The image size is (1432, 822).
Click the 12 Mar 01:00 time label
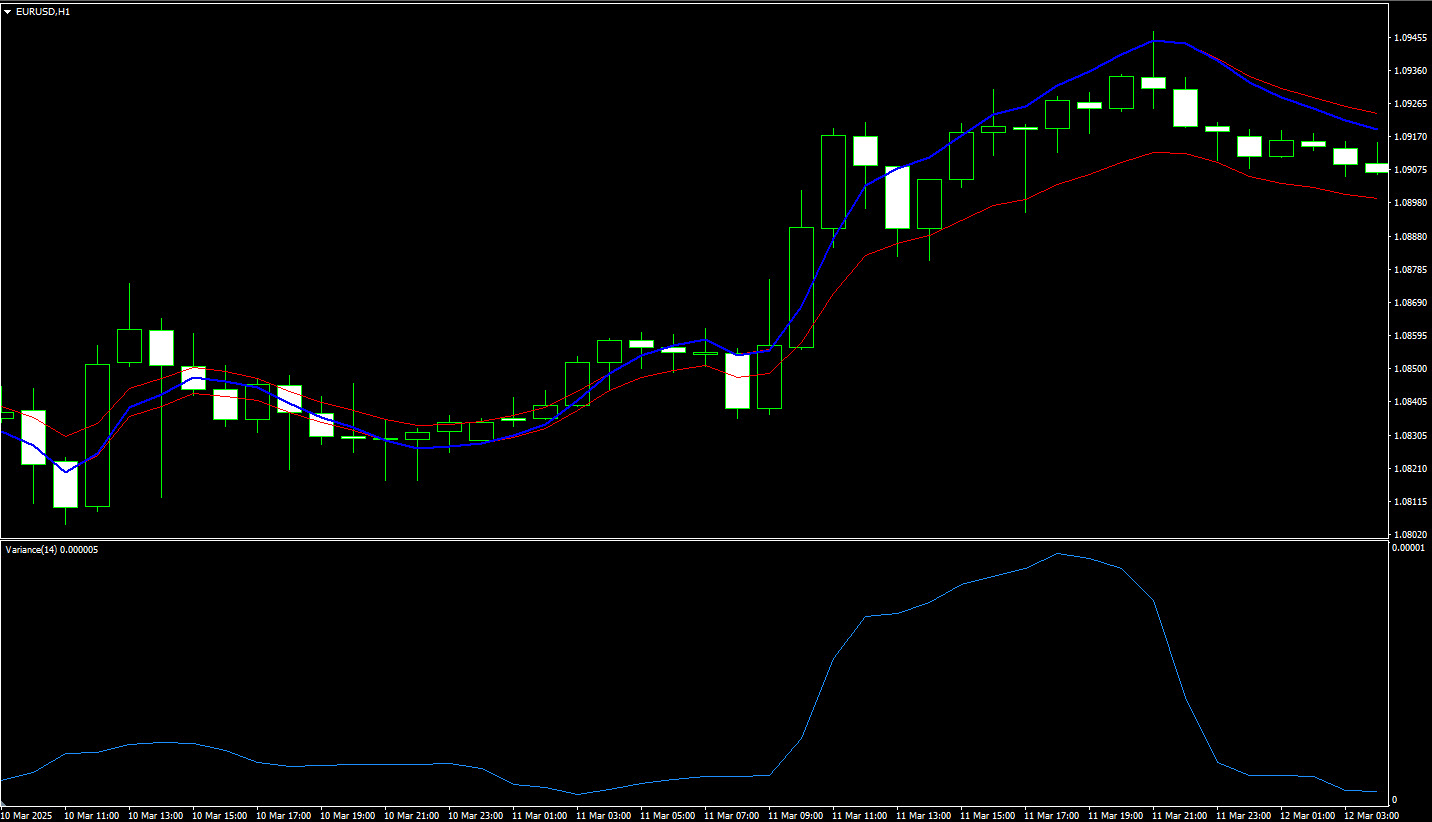[1308, 816]
